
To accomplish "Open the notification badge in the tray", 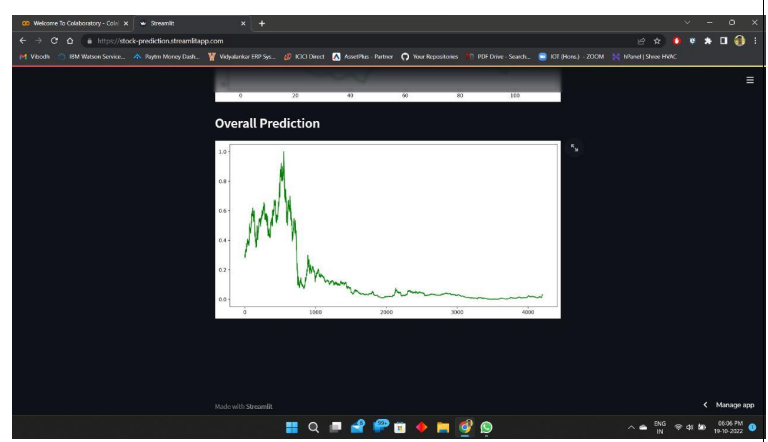I will pos(752,427).
